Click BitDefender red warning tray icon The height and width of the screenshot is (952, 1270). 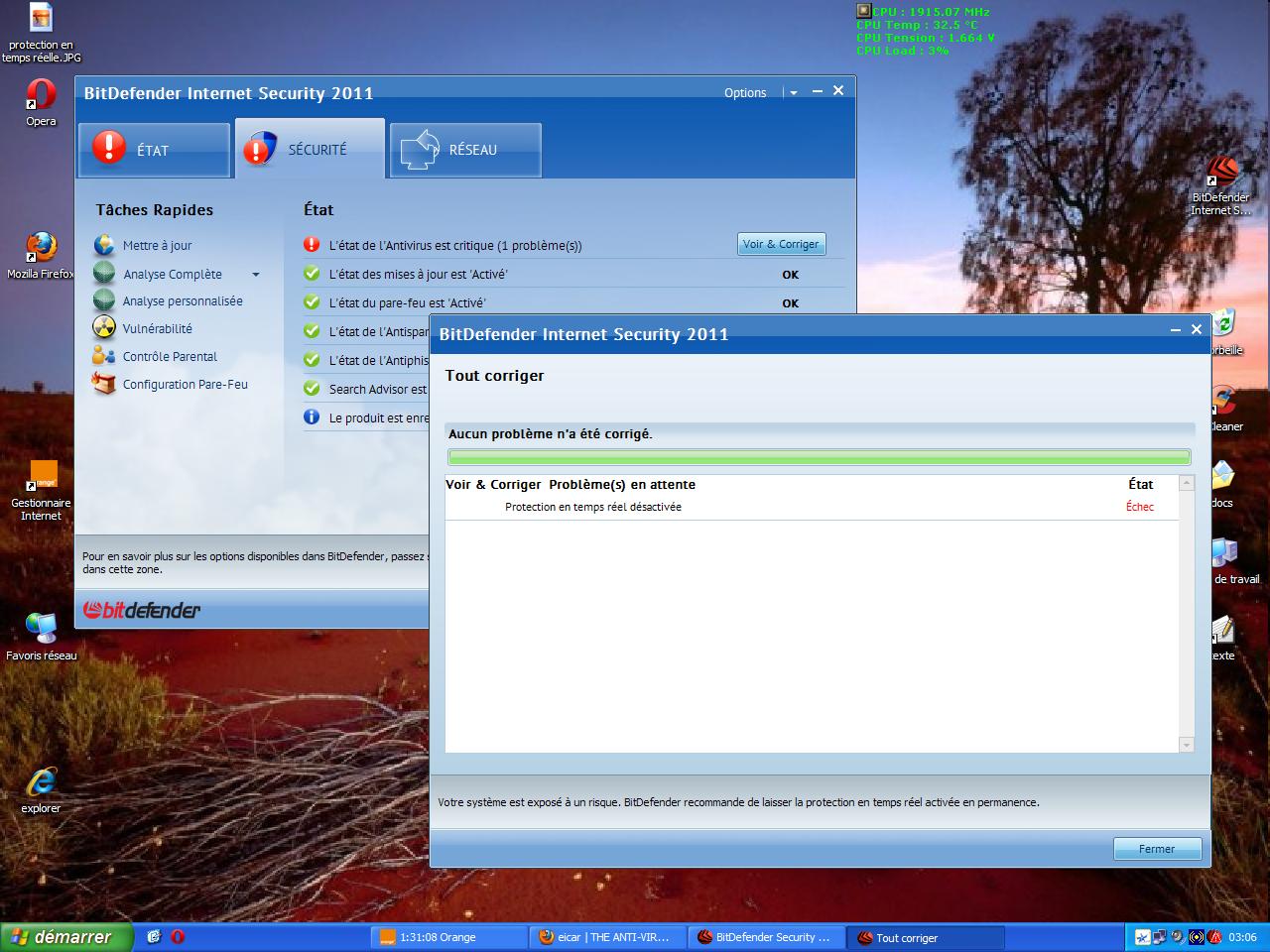tap(1215, 937)
